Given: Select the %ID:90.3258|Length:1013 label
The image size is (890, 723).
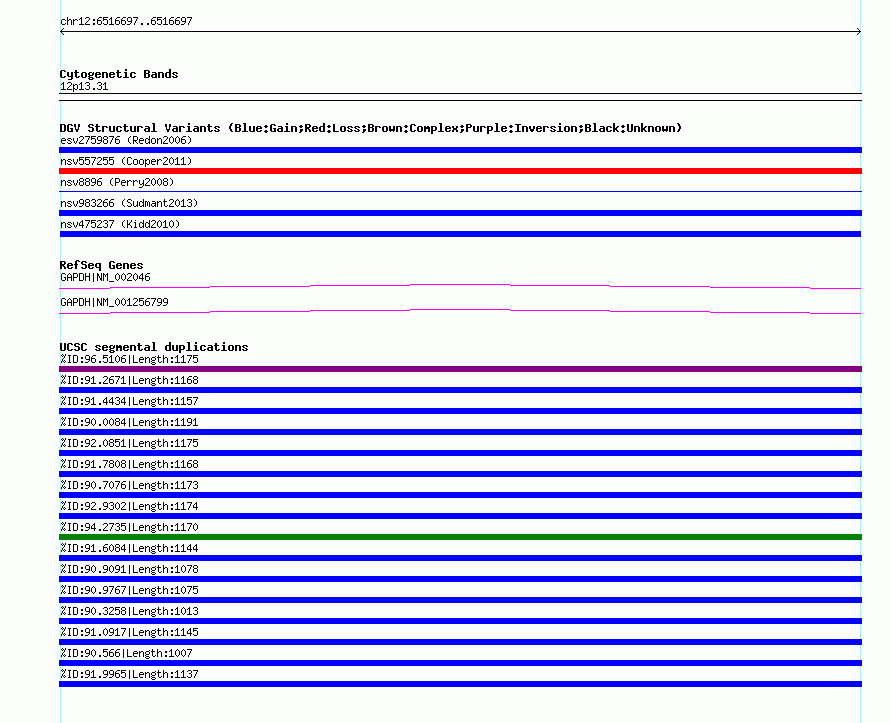Looking at the screenshot, I should (129, 611).
